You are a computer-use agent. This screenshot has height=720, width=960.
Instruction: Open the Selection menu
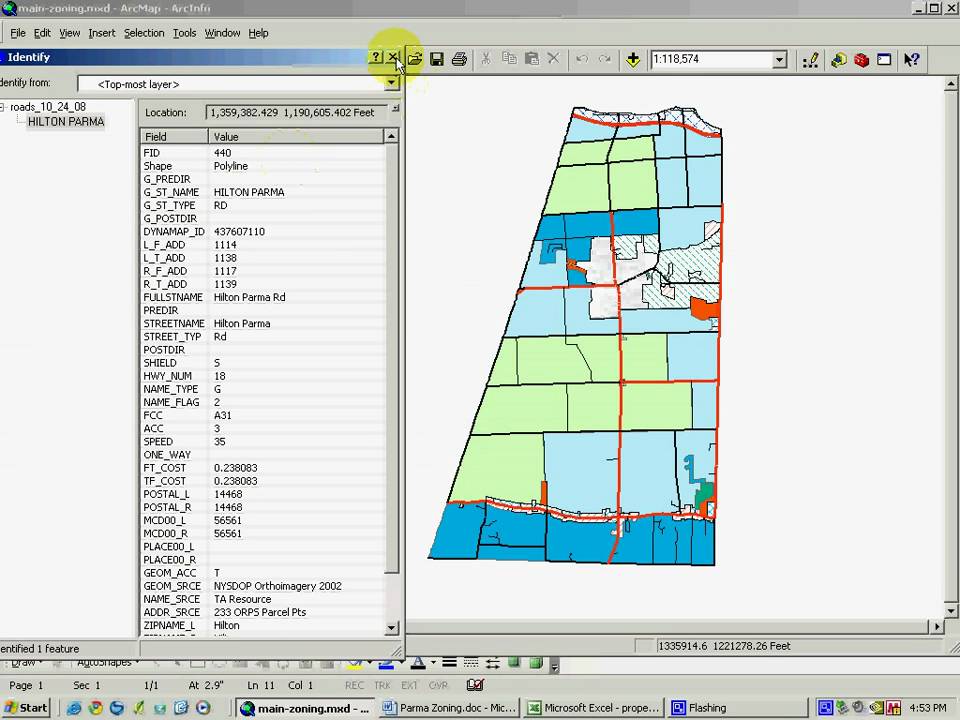pos(144,33)
